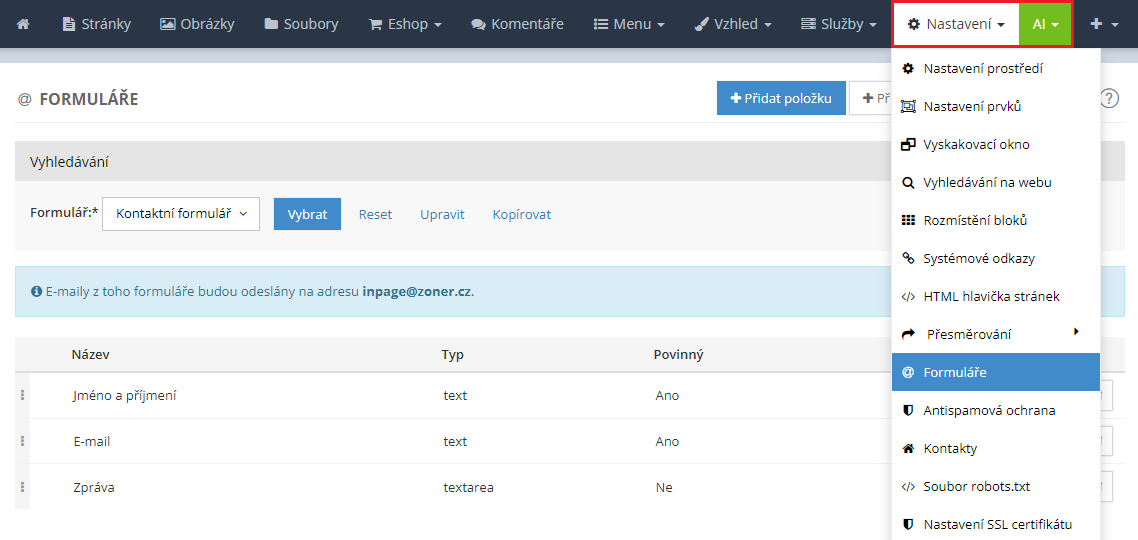Image resolution: width=1138 pixels, height=540 pixels.
Task: Open Vyskakovací okno from settings menu
Action: click(x=975, y=144)
